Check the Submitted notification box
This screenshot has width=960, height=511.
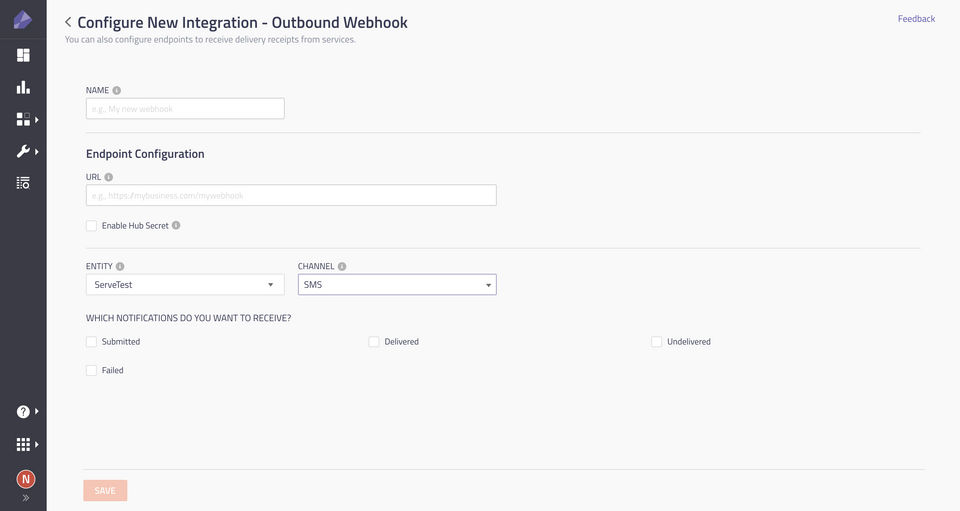[92, 342]
